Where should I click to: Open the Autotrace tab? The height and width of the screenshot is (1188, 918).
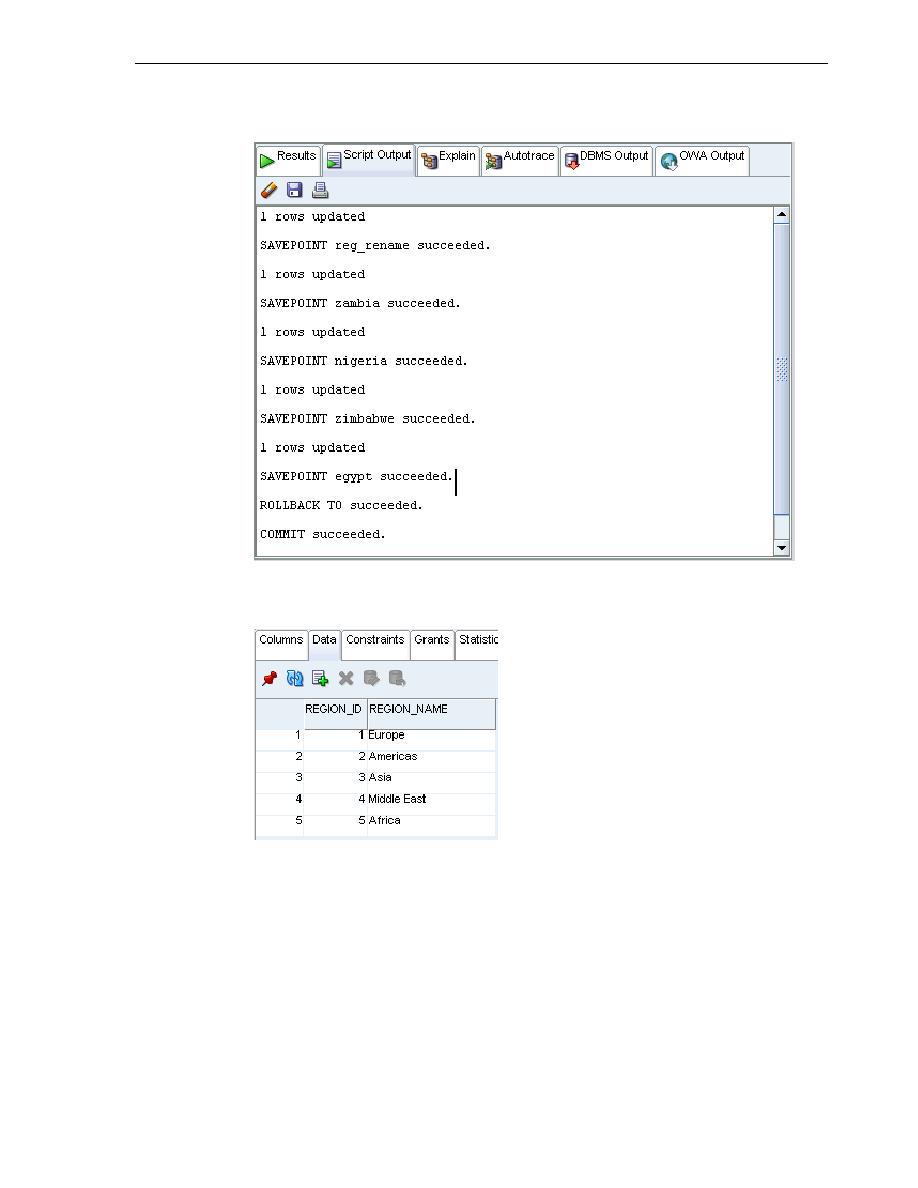[x=520, y=160]
